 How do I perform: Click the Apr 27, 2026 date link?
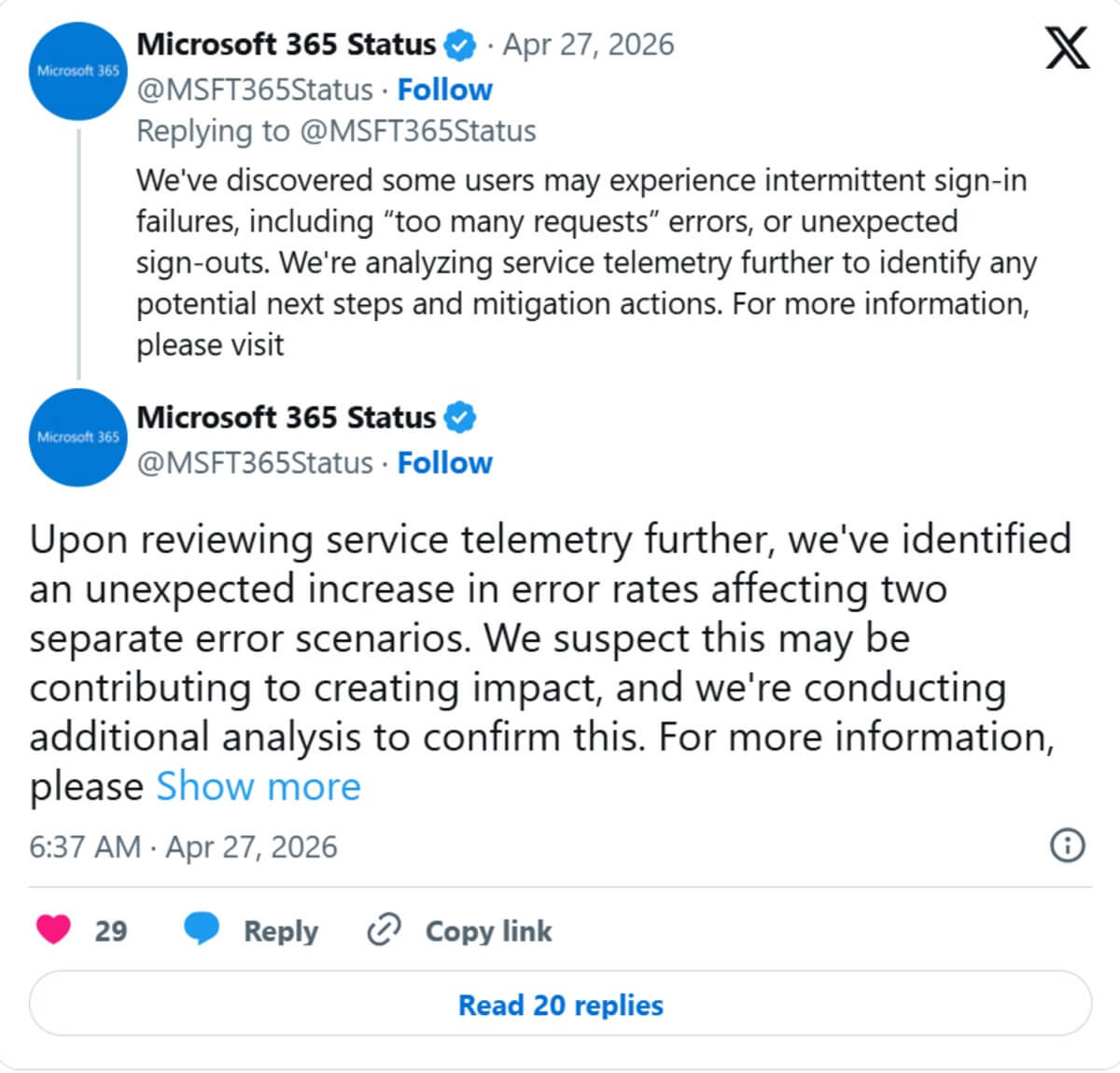(588, 43)
